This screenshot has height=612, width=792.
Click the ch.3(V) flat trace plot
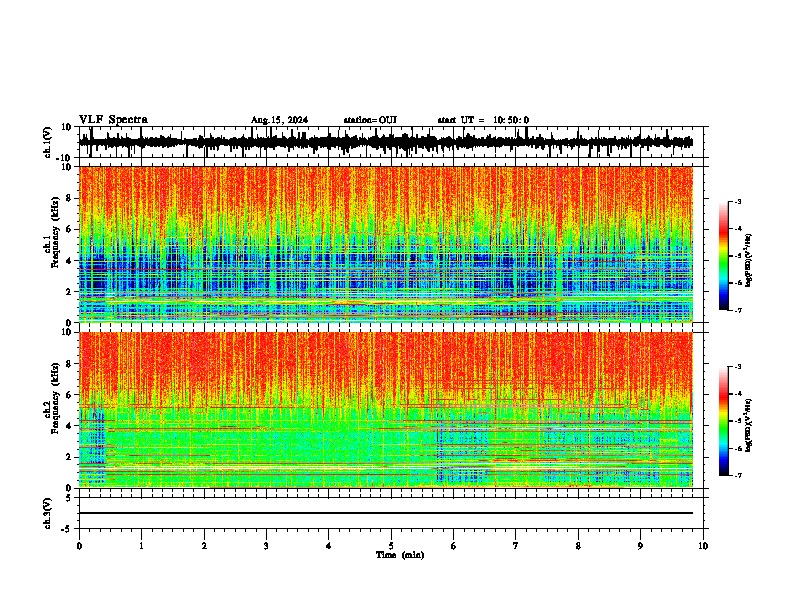tap(390, 513)
